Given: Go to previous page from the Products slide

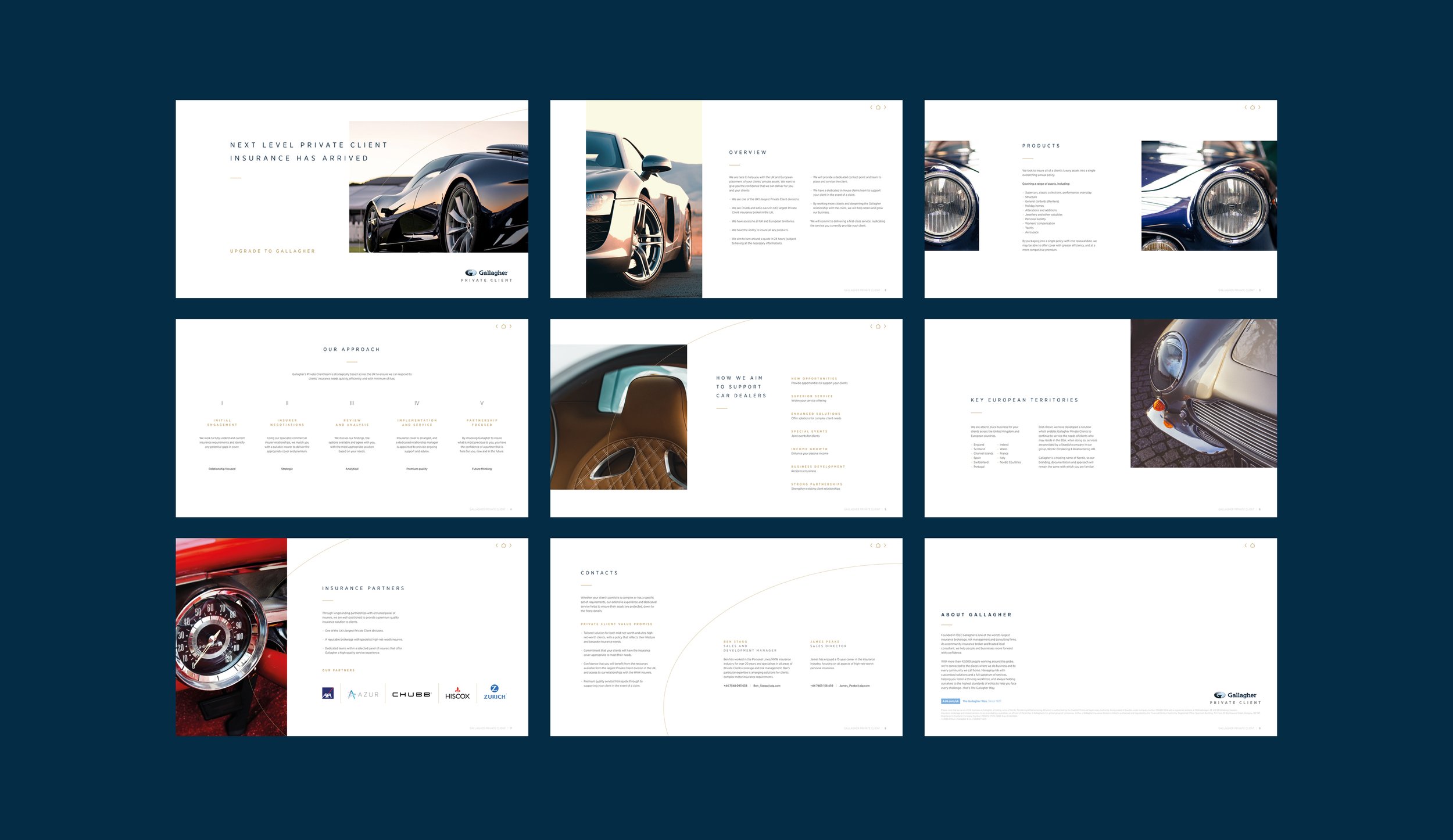Looking at the screenshot, I should tap(1246, 107).
